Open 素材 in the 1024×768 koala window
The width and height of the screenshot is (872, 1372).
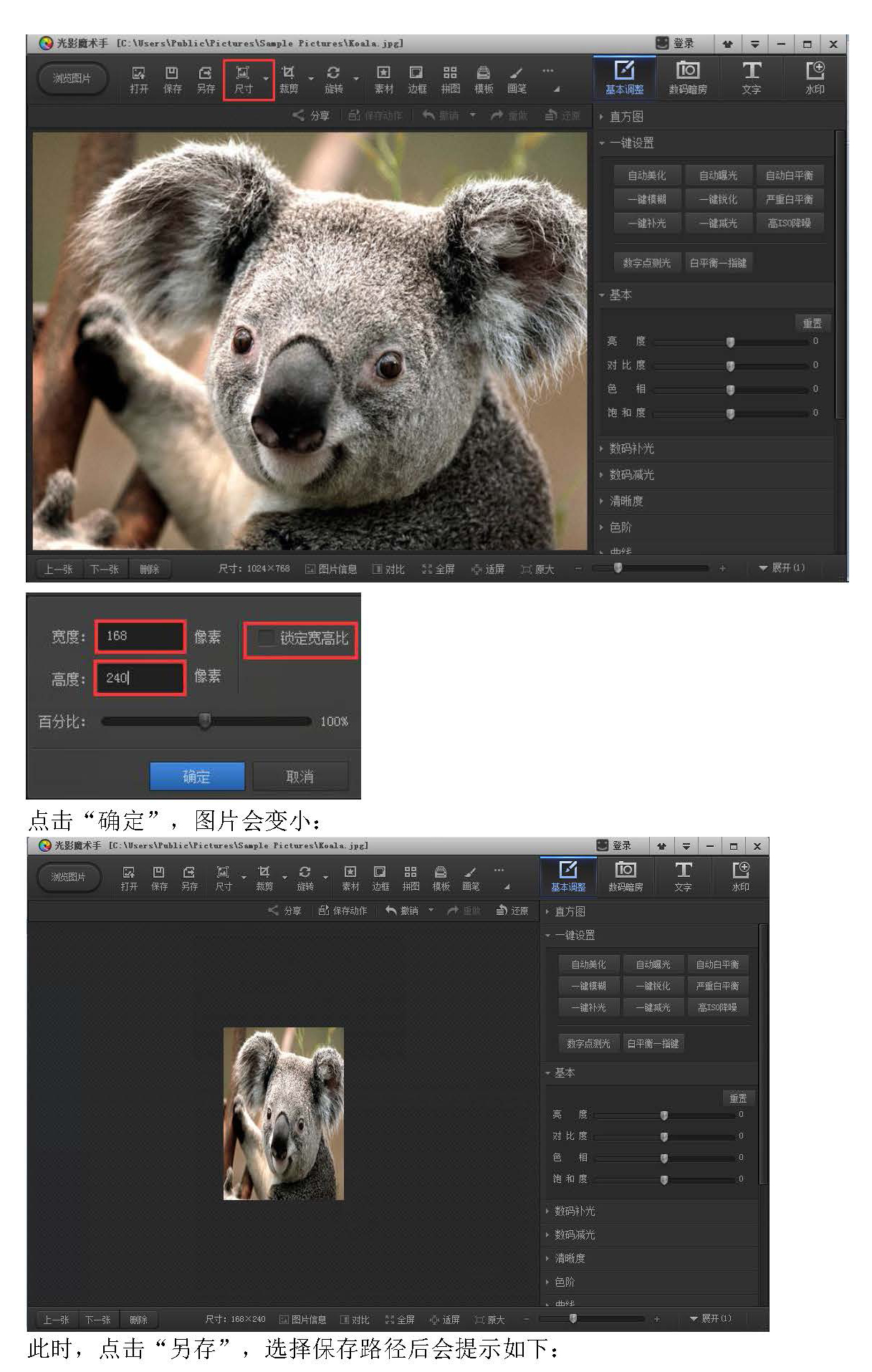384,80
